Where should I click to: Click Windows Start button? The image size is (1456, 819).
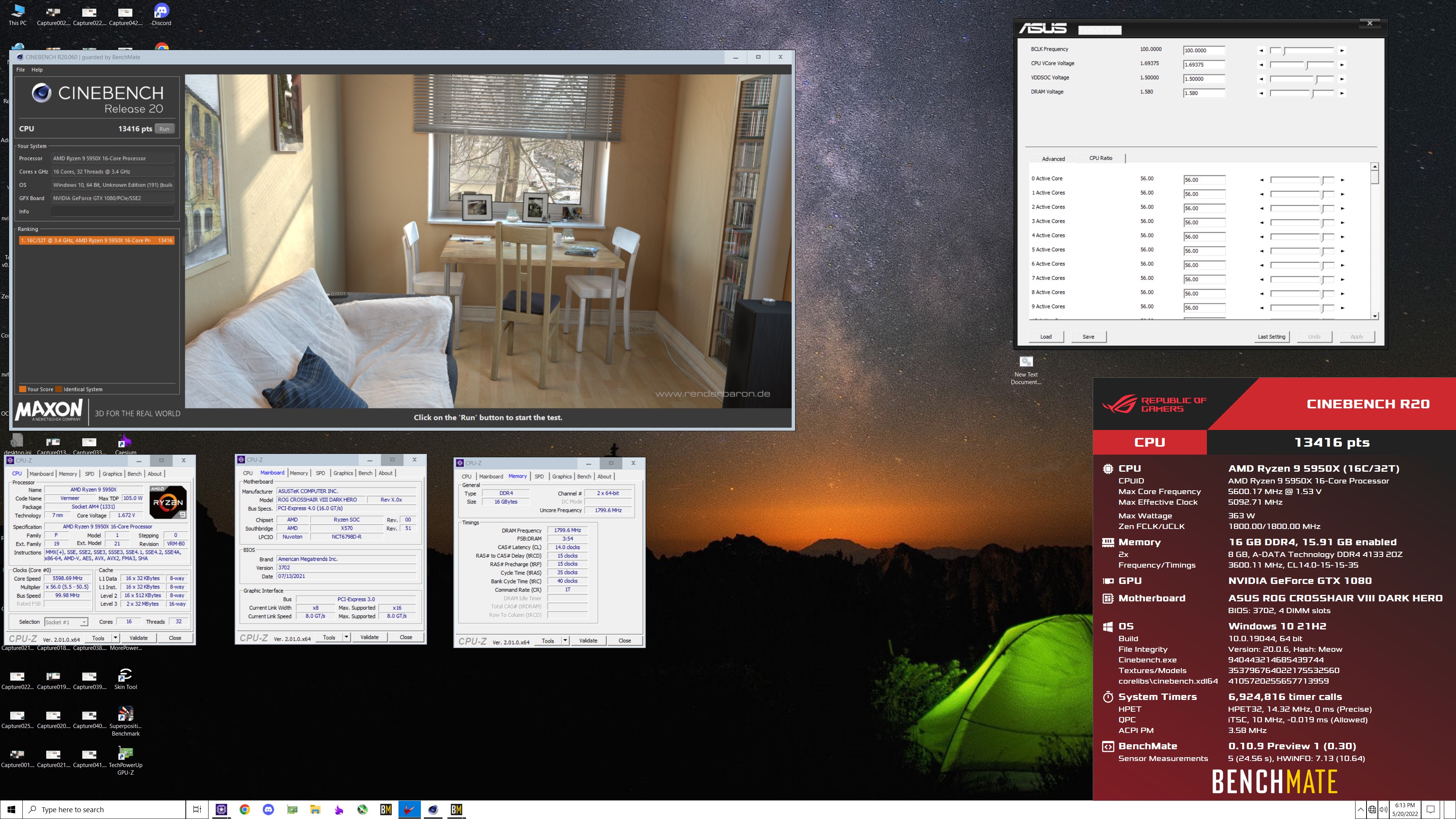pos(11,810)
